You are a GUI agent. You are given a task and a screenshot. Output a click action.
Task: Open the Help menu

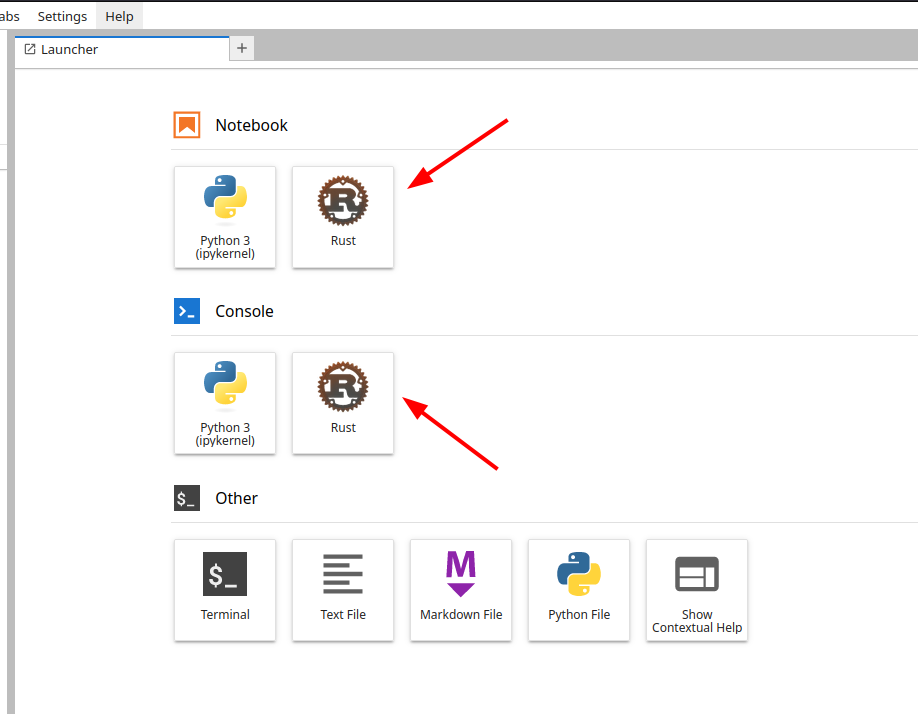point(119,16)
